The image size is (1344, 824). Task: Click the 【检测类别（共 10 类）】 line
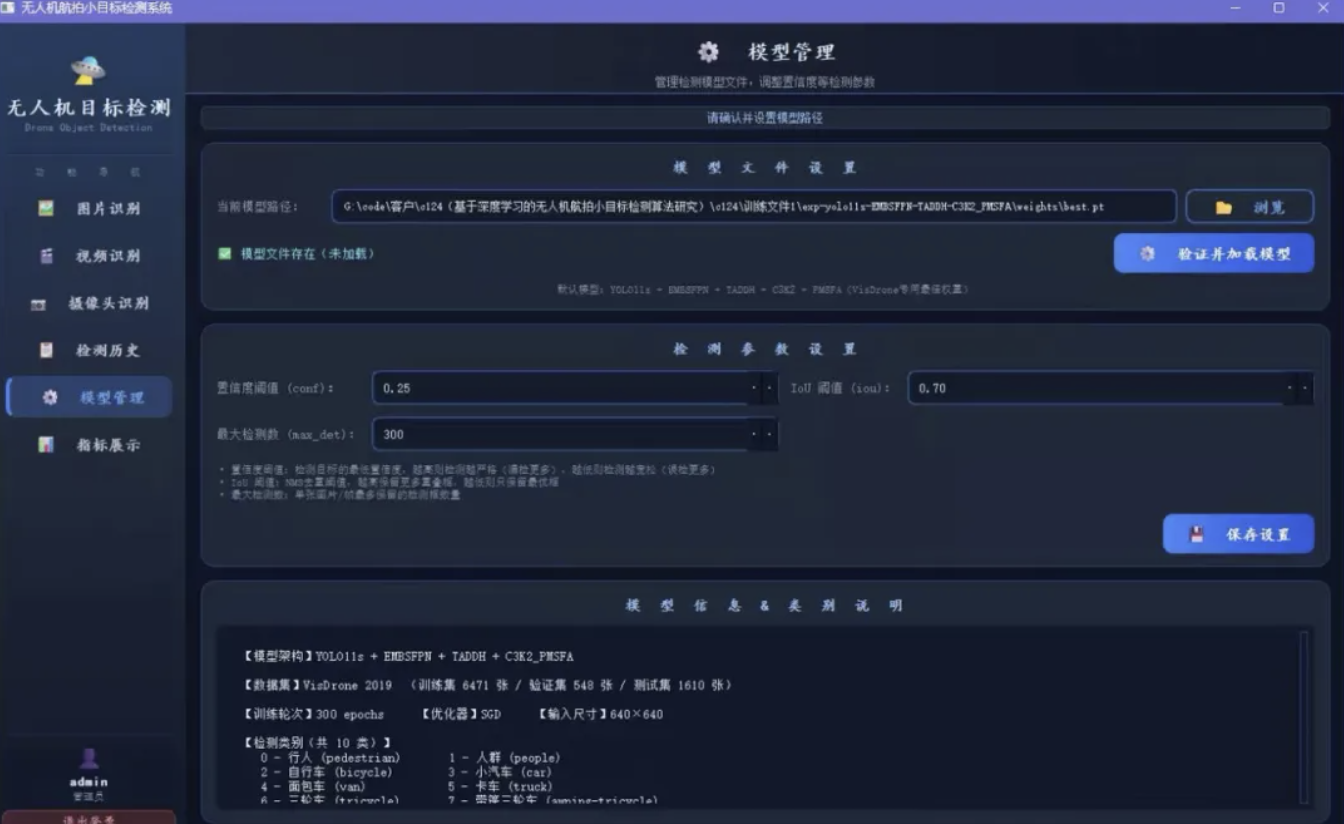click(317, 743)
